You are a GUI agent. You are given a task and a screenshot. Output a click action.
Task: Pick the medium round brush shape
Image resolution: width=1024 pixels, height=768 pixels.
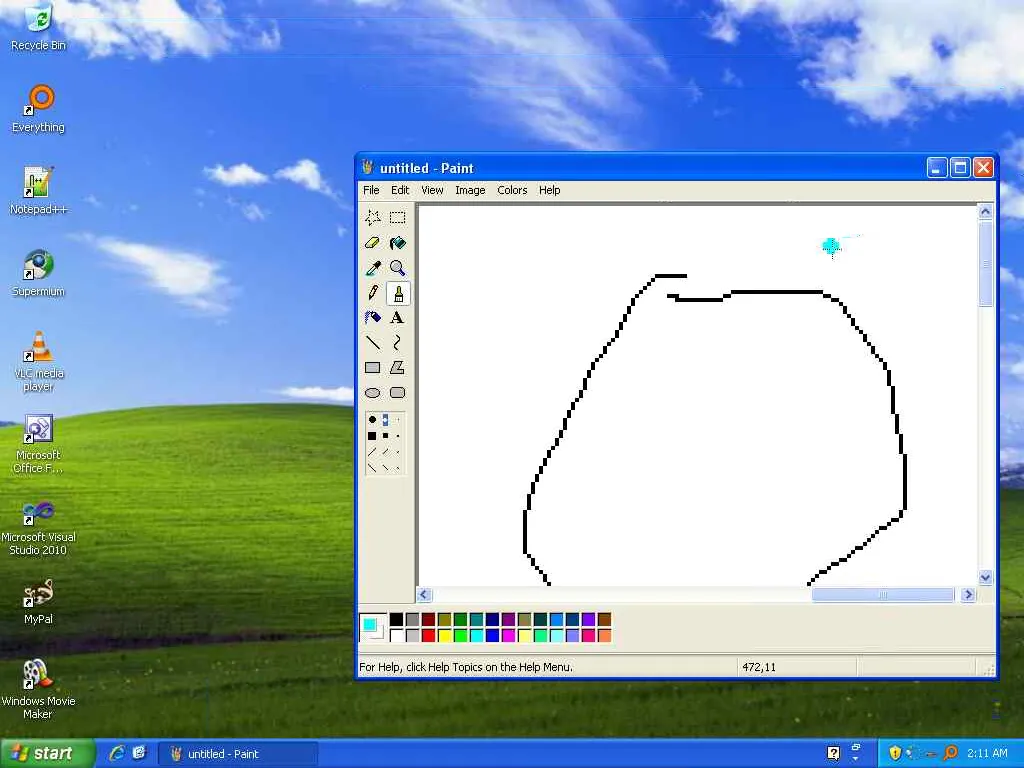(385, 420)
